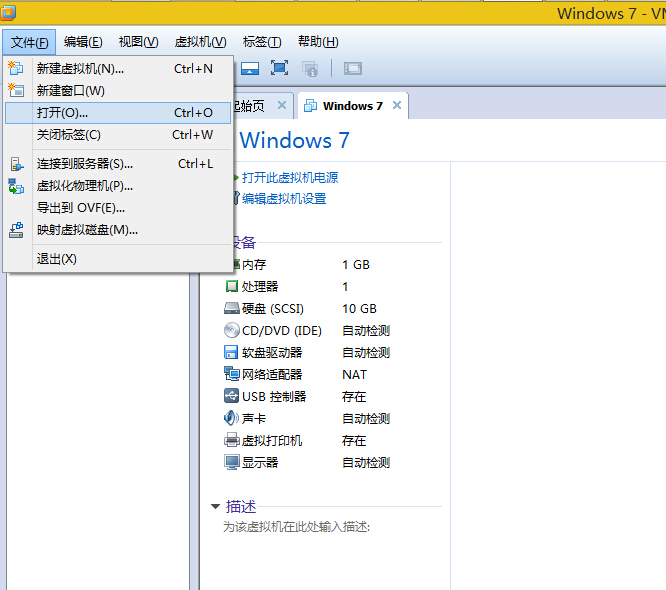Open the 编辑(E) menu
The width and height of the screenshot is (666, 590).
[x=83, y=42]
